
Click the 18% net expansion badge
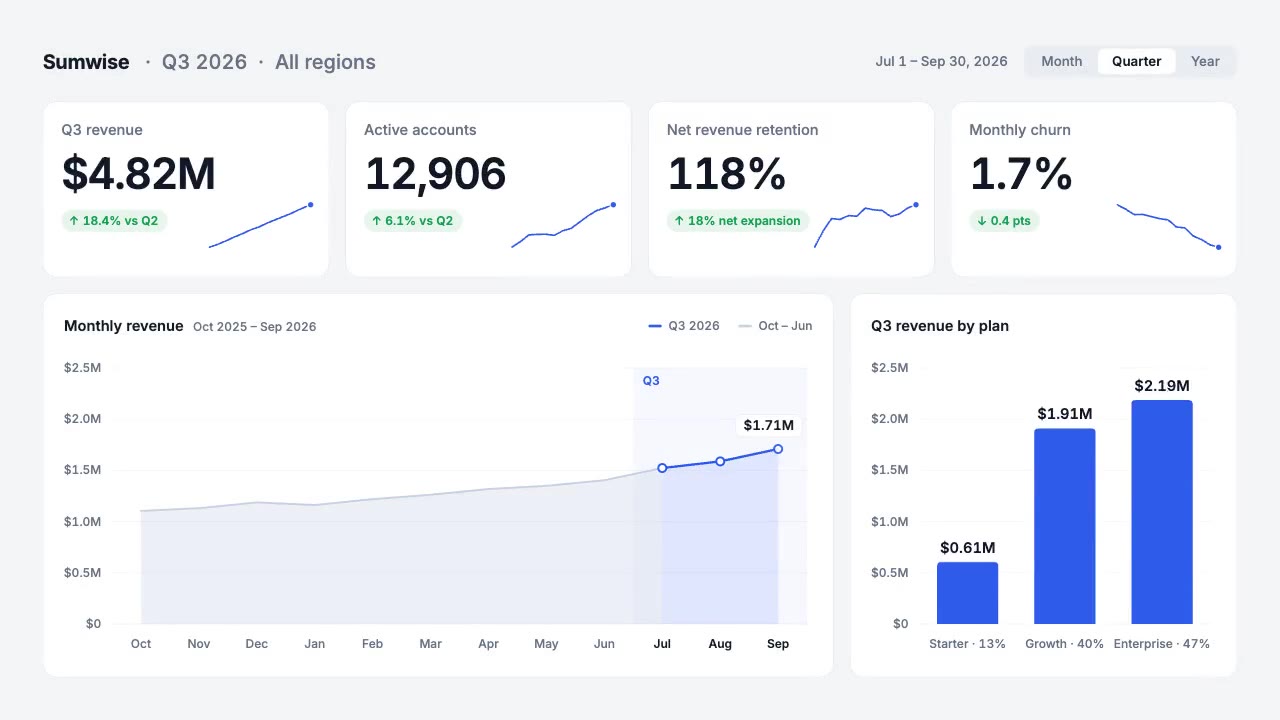(738, 221)
